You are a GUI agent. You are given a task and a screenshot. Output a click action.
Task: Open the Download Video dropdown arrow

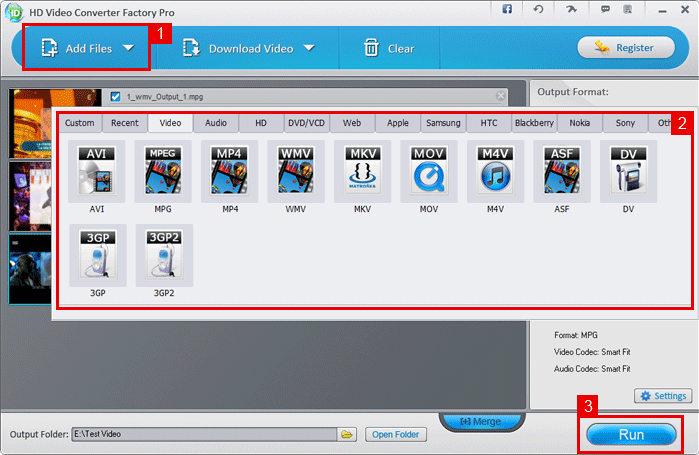coord(309,48)
